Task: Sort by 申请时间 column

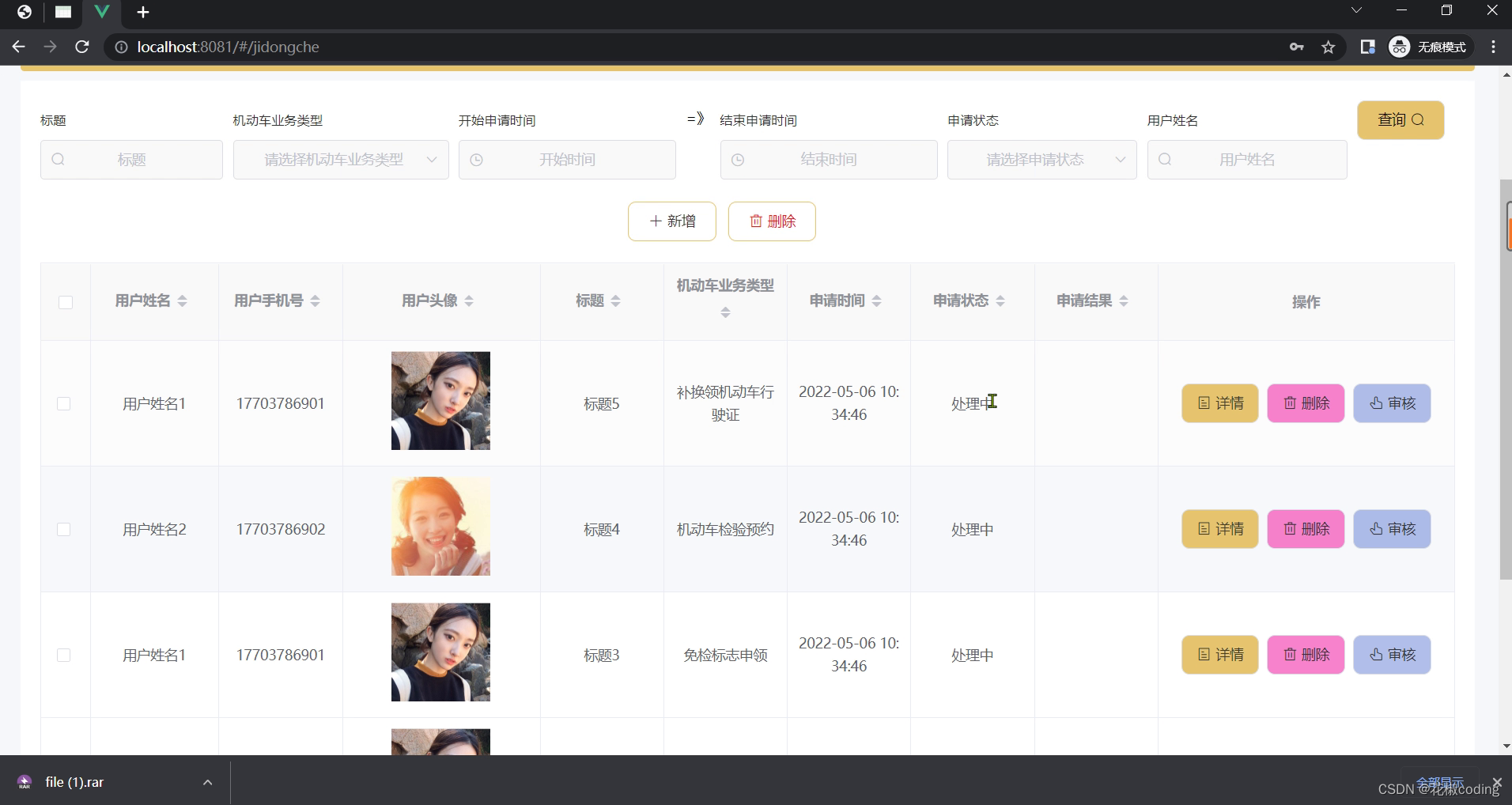Action: click(x=877, y=300)
